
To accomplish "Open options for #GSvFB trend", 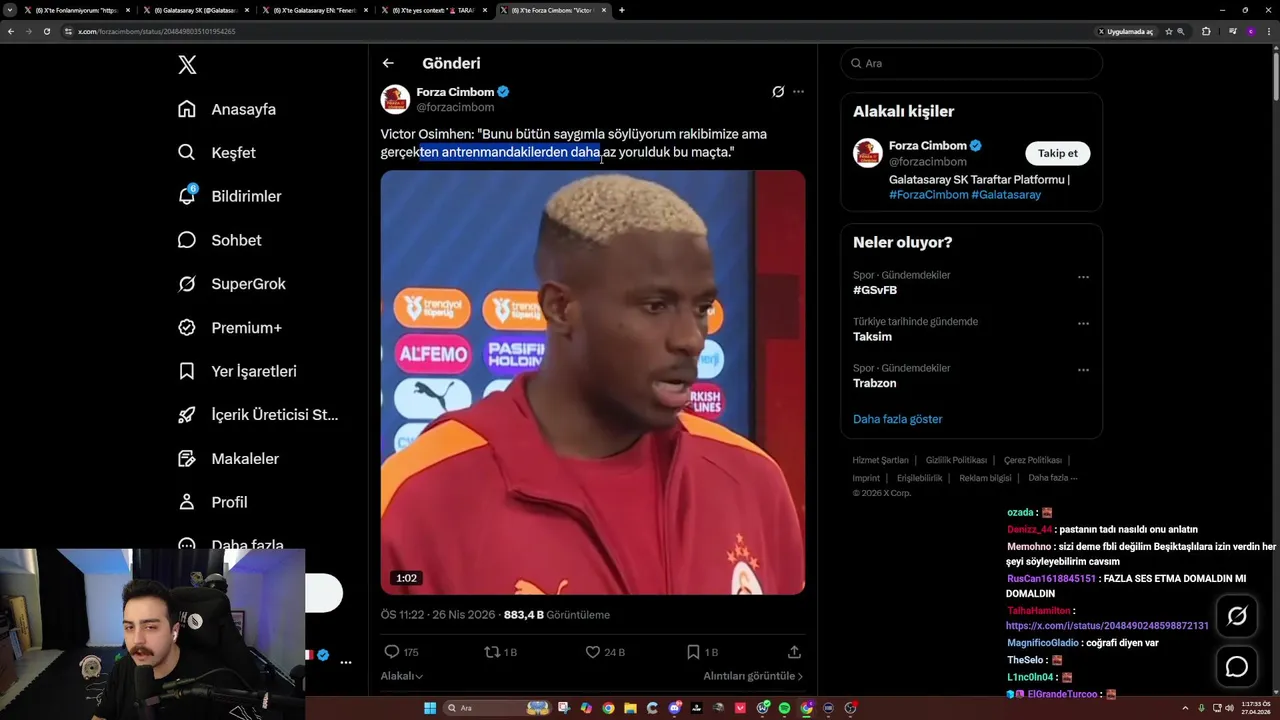I will tap(1083, 277).
